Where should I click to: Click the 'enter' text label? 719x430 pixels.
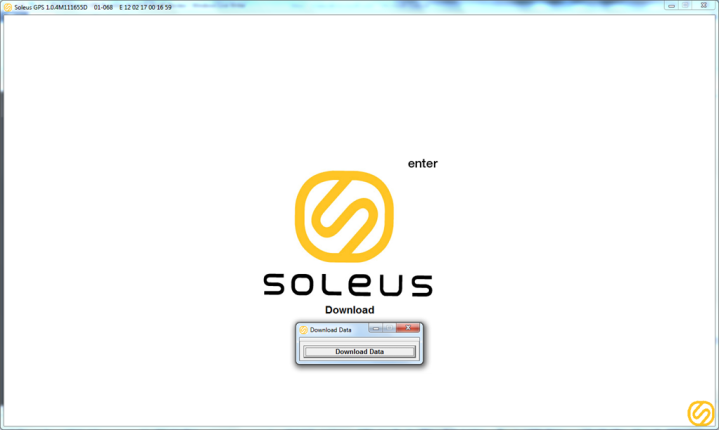(423, 164)
